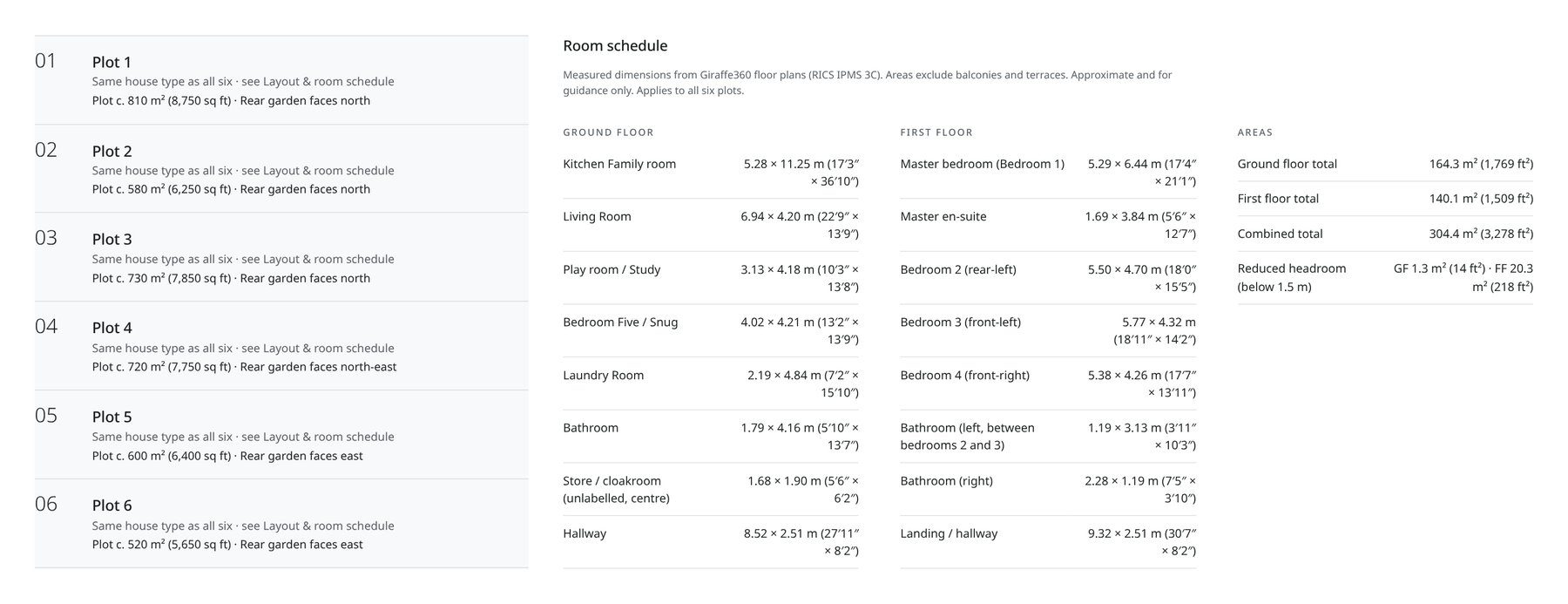Image resolution: width=1568 pixels, height=604 pixels.
Task: Click the Living Room dimensions row
Action: pos(711,225)
